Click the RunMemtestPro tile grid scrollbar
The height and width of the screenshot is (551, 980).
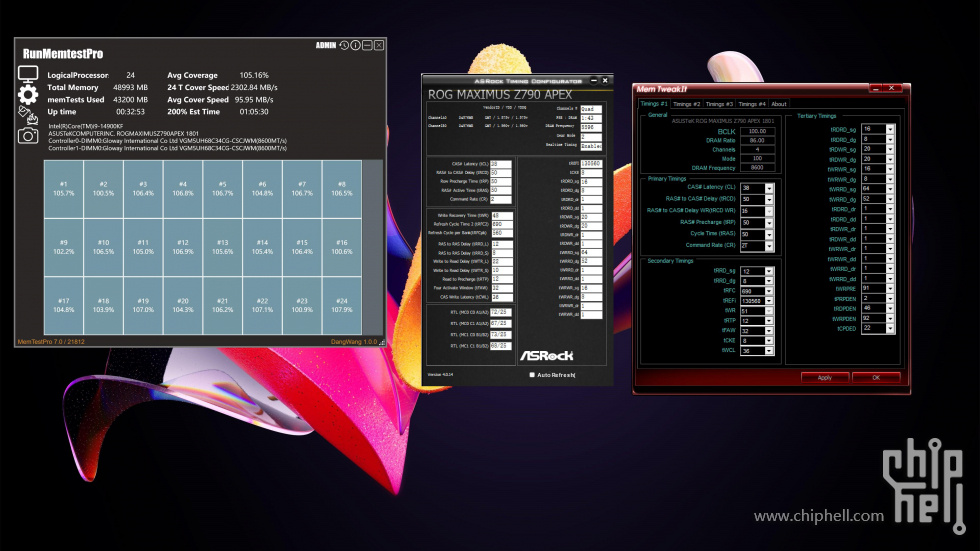coord(372,247)
